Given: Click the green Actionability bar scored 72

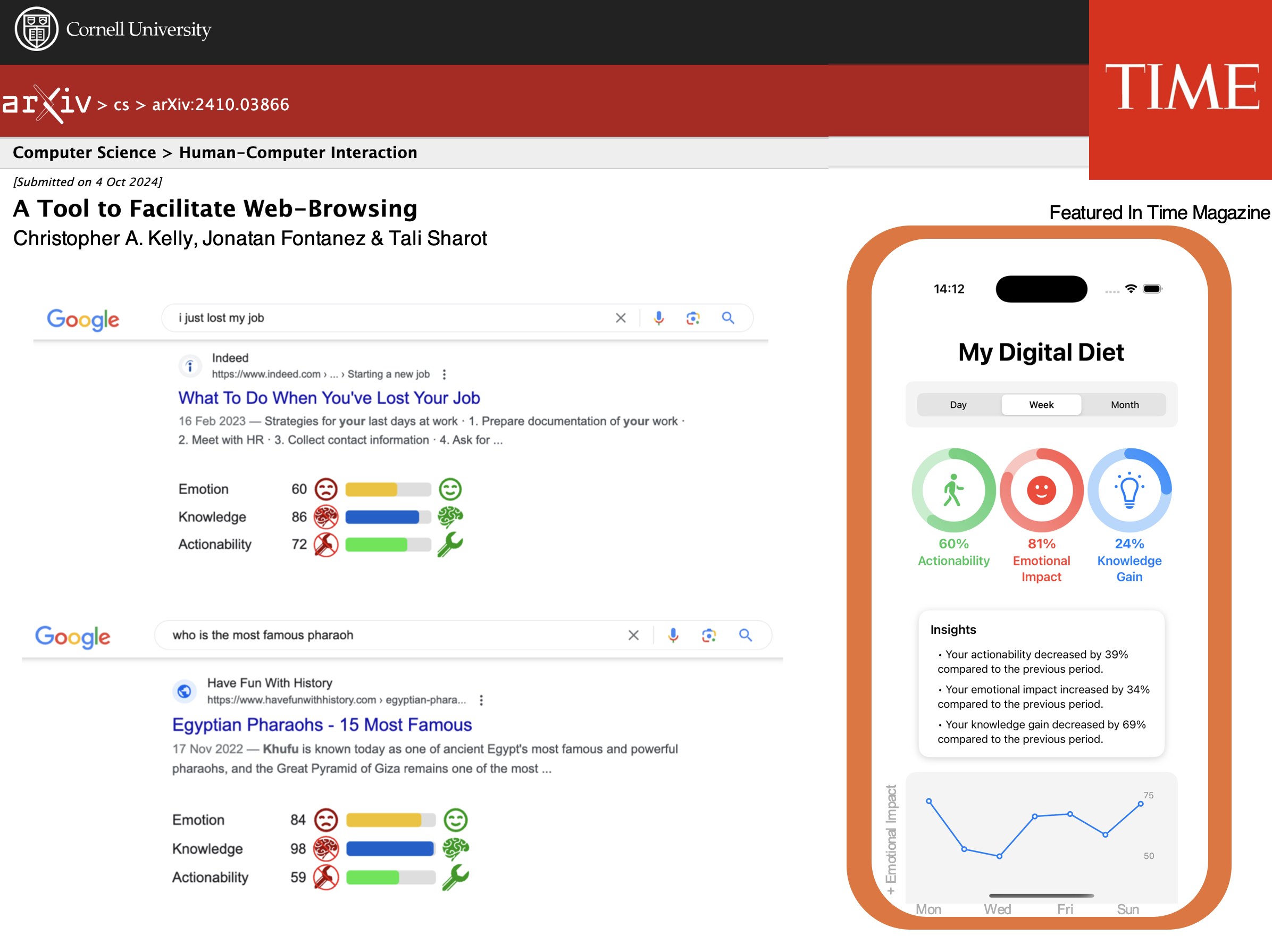Looking at the screenshot, I should (x=388, y=544).
